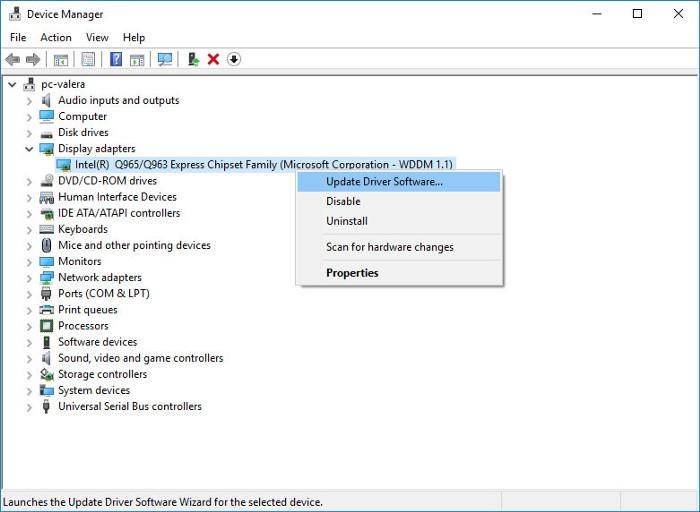Viewport: 700px width, 512px height.
Task: Click the Human Interface Devices icon
Action: tap(47, 197)
